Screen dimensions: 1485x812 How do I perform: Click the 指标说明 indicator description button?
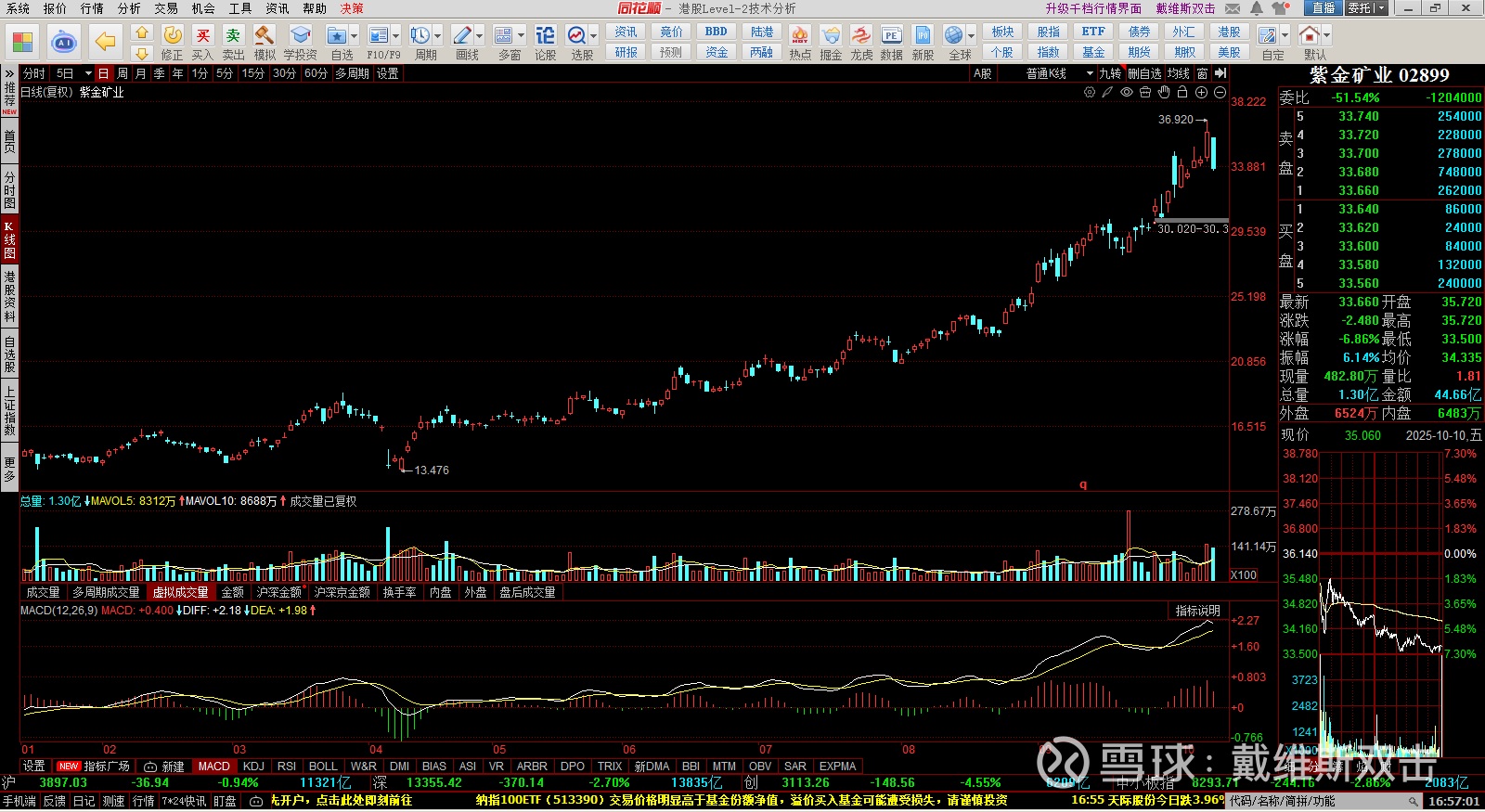(x=1197, y=611)
